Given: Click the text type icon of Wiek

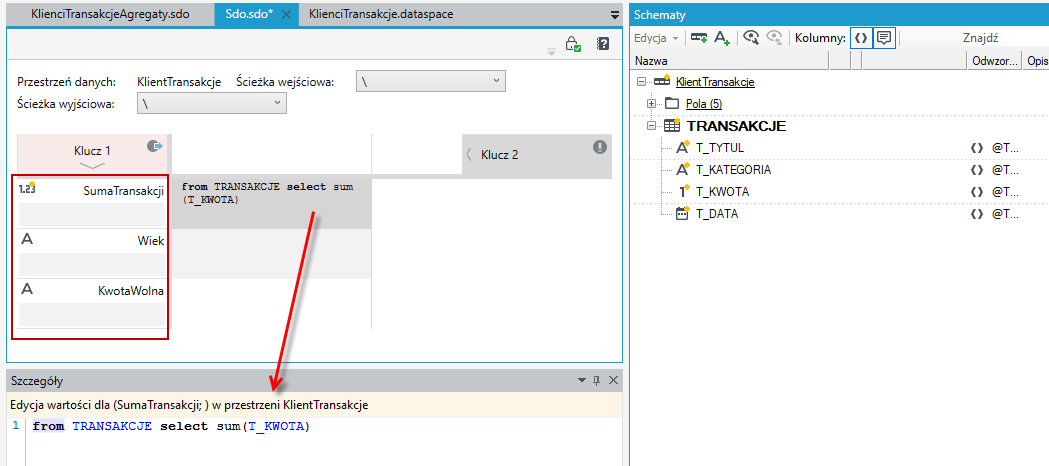Looking at the screenshot, I should 27,239.
